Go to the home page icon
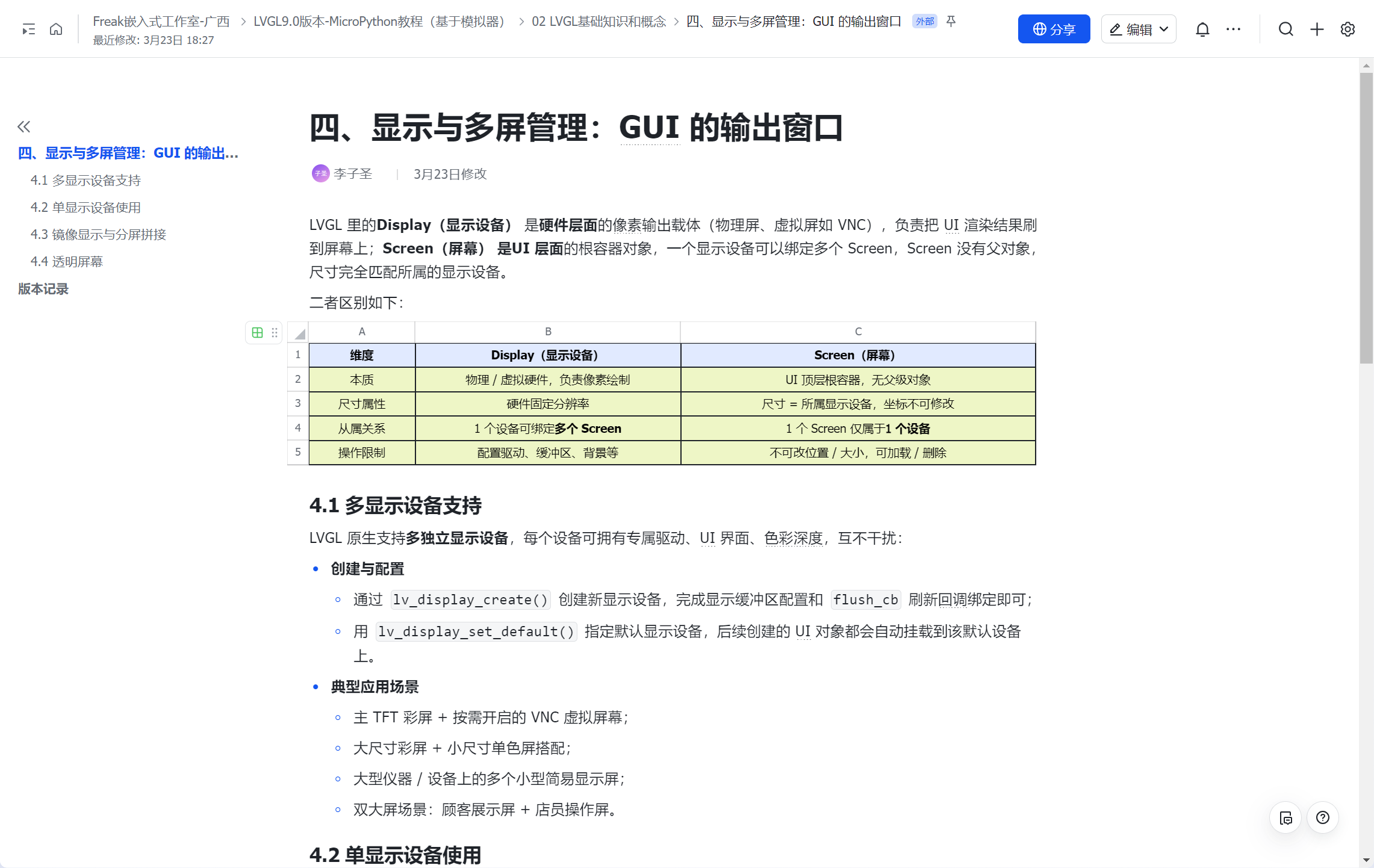This screenshot has height=868, width=1374. [x=56, y=29]
